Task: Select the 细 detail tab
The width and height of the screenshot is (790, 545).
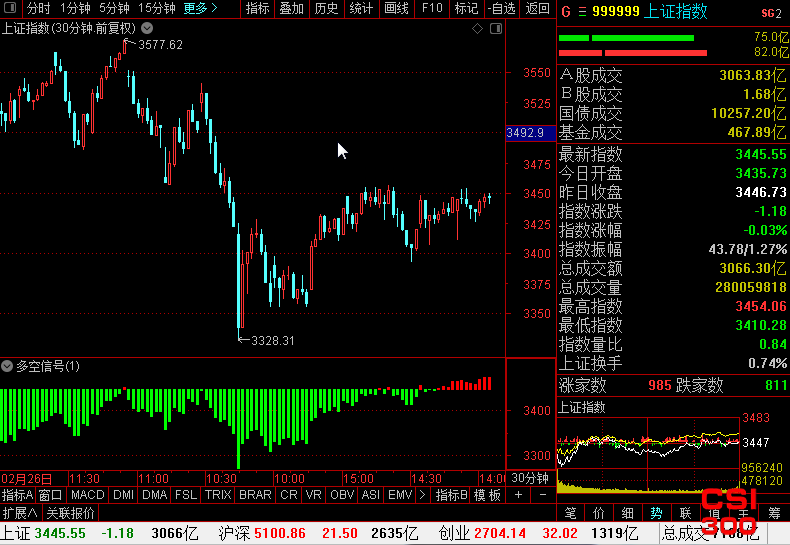Action: pyautogui.click(x=627, y=513)
